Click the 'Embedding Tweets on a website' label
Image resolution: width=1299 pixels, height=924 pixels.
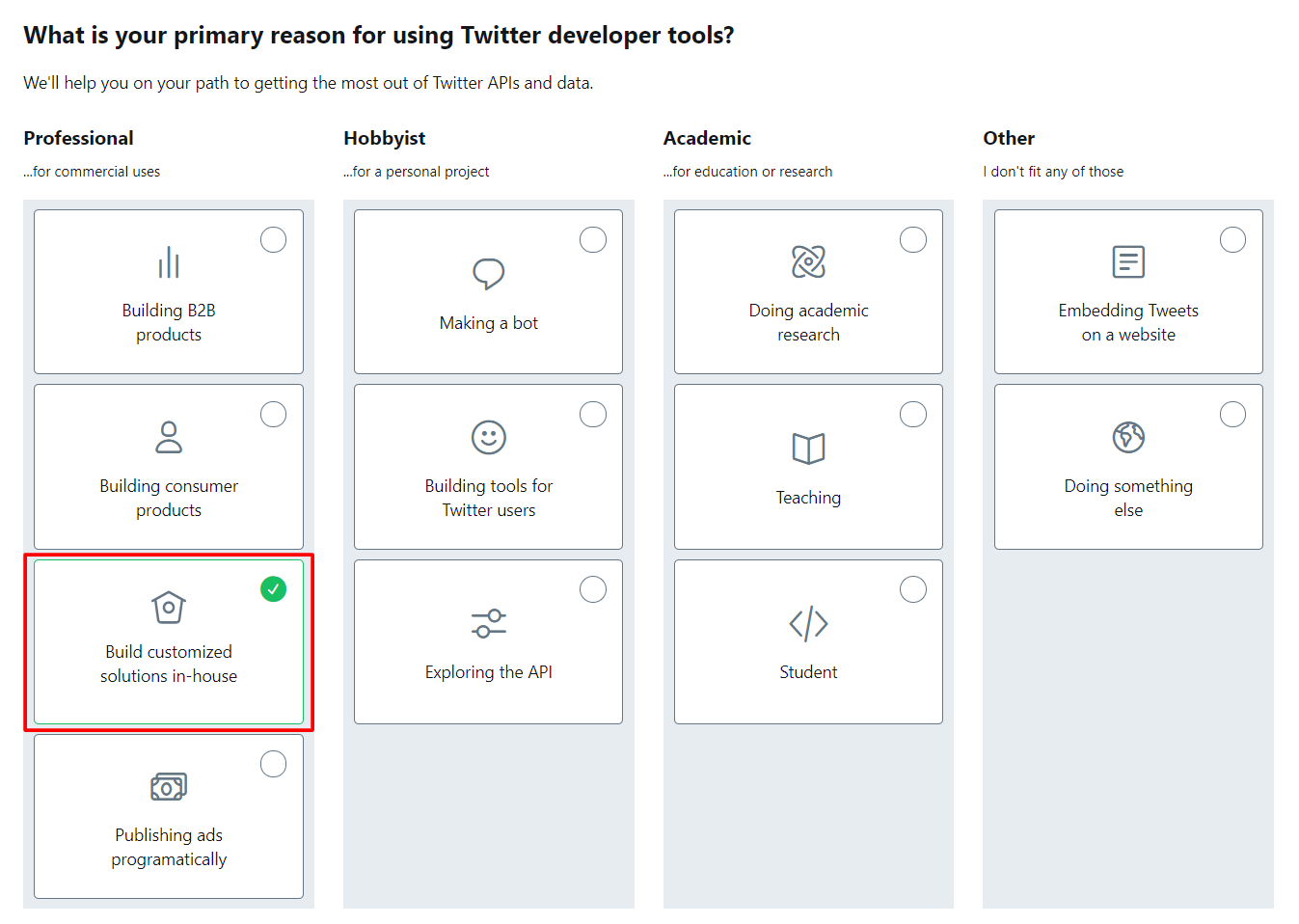pos(1128,322)
